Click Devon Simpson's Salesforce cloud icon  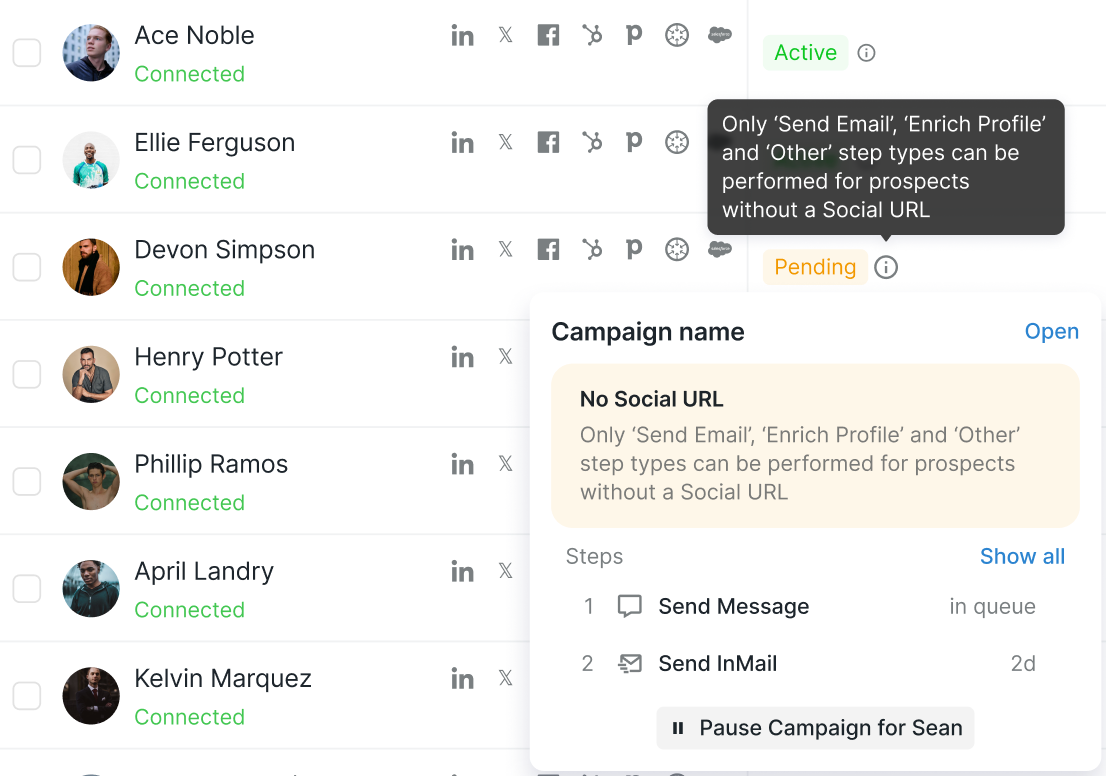coord(719,249)
